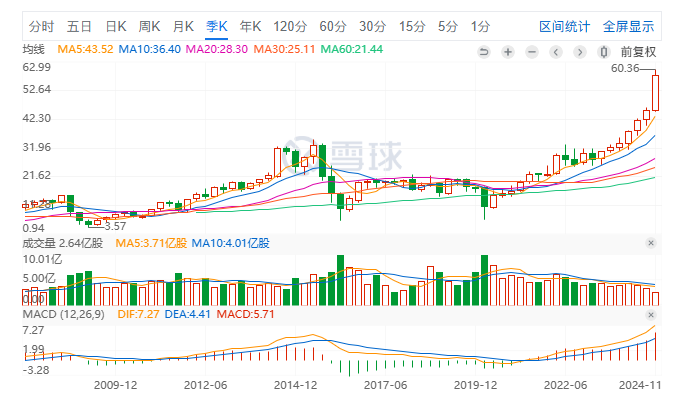
Task: Click the 2024-11 date axis label
Action: click(x=640, y=385)
